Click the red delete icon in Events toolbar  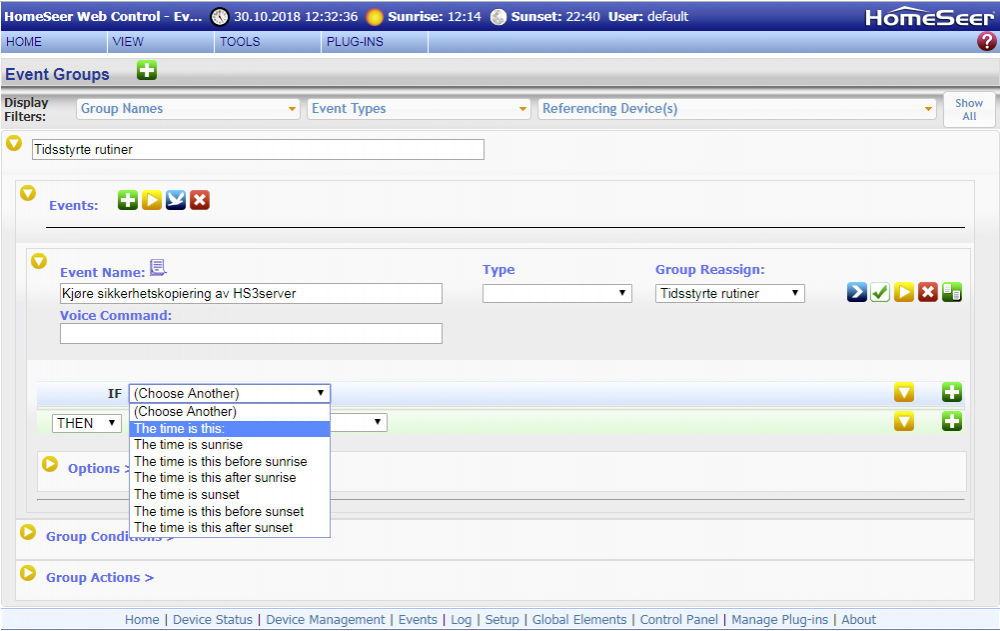click(x=200, y=201)
